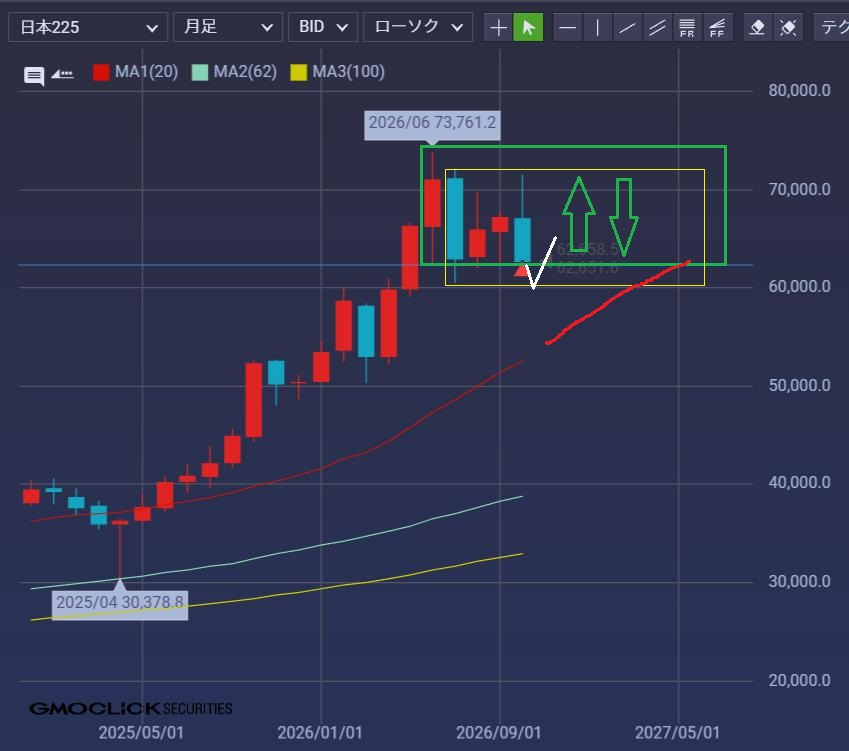
Task: Open the 月足 timeframe dropdown
Action: click(x=228, y=27)
